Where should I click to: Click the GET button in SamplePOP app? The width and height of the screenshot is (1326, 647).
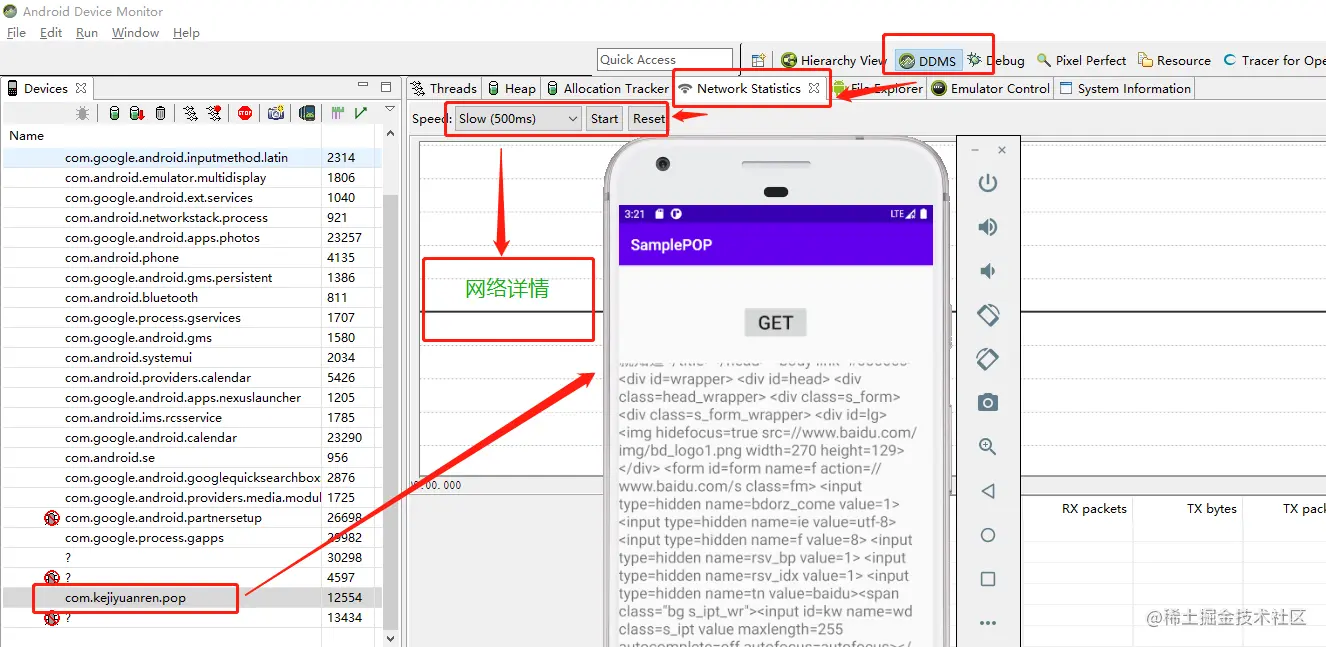click(776, 322)
